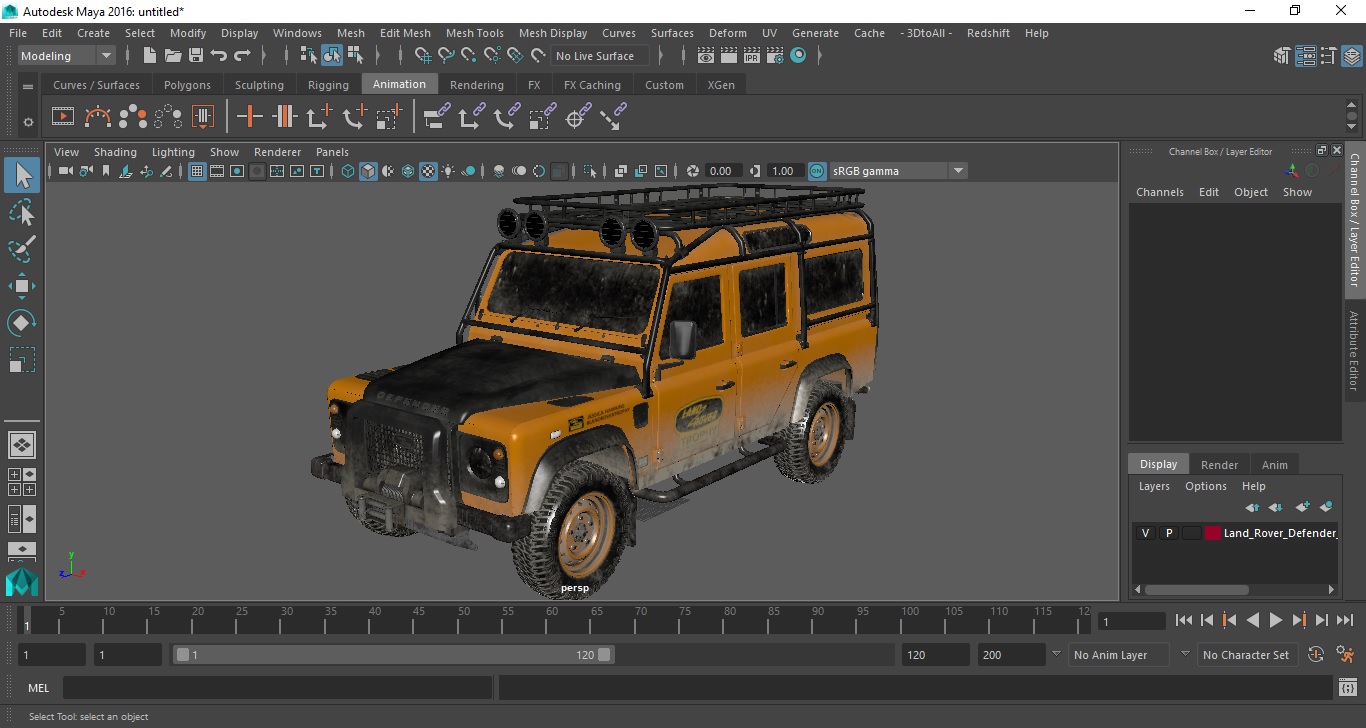Go to end of playback range
1366x728 pixels.
point(1345,620)
